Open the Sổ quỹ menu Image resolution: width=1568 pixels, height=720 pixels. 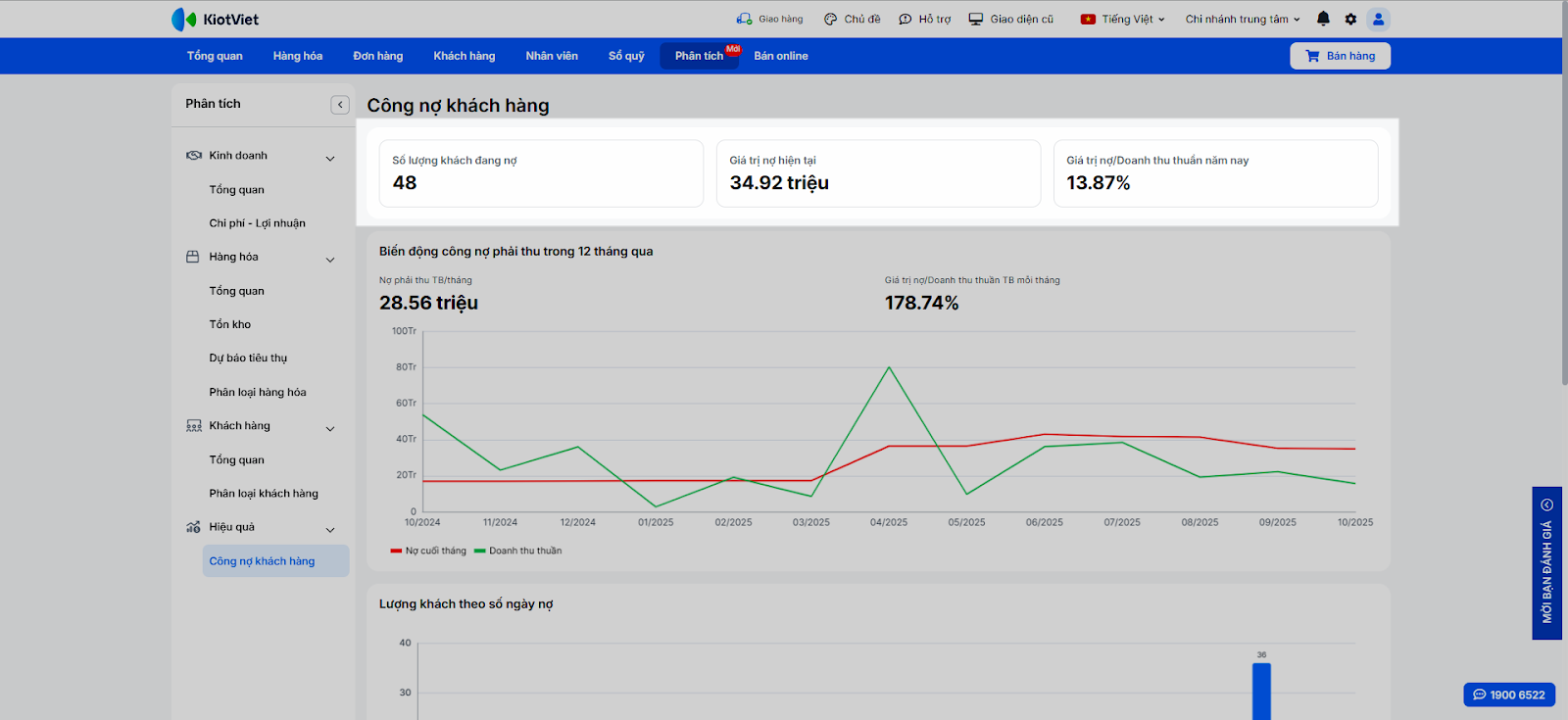(626, 56)
